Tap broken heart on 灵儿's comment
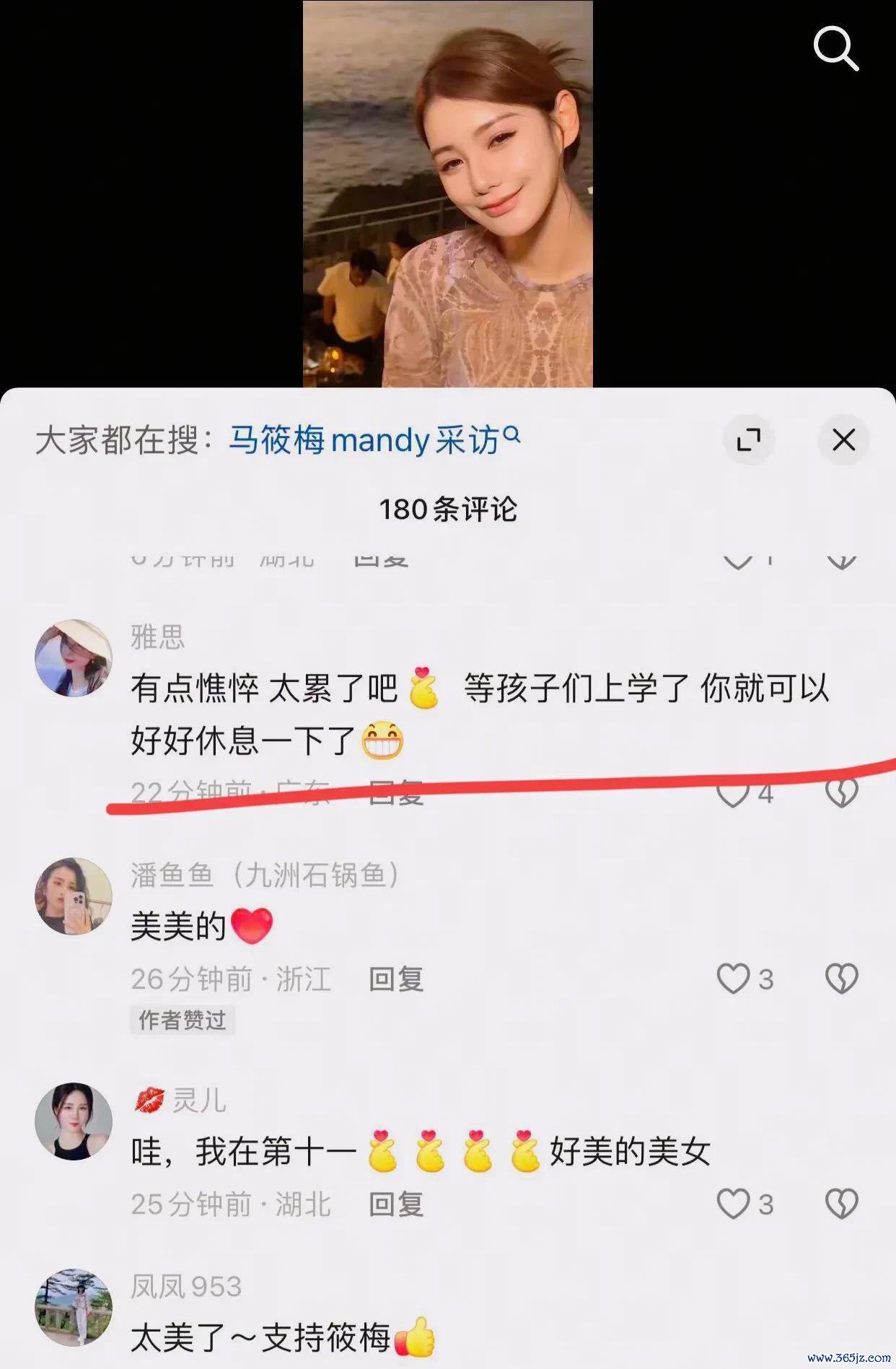The height and width of the screenshot is (1369, 896). click(841, 1204)
